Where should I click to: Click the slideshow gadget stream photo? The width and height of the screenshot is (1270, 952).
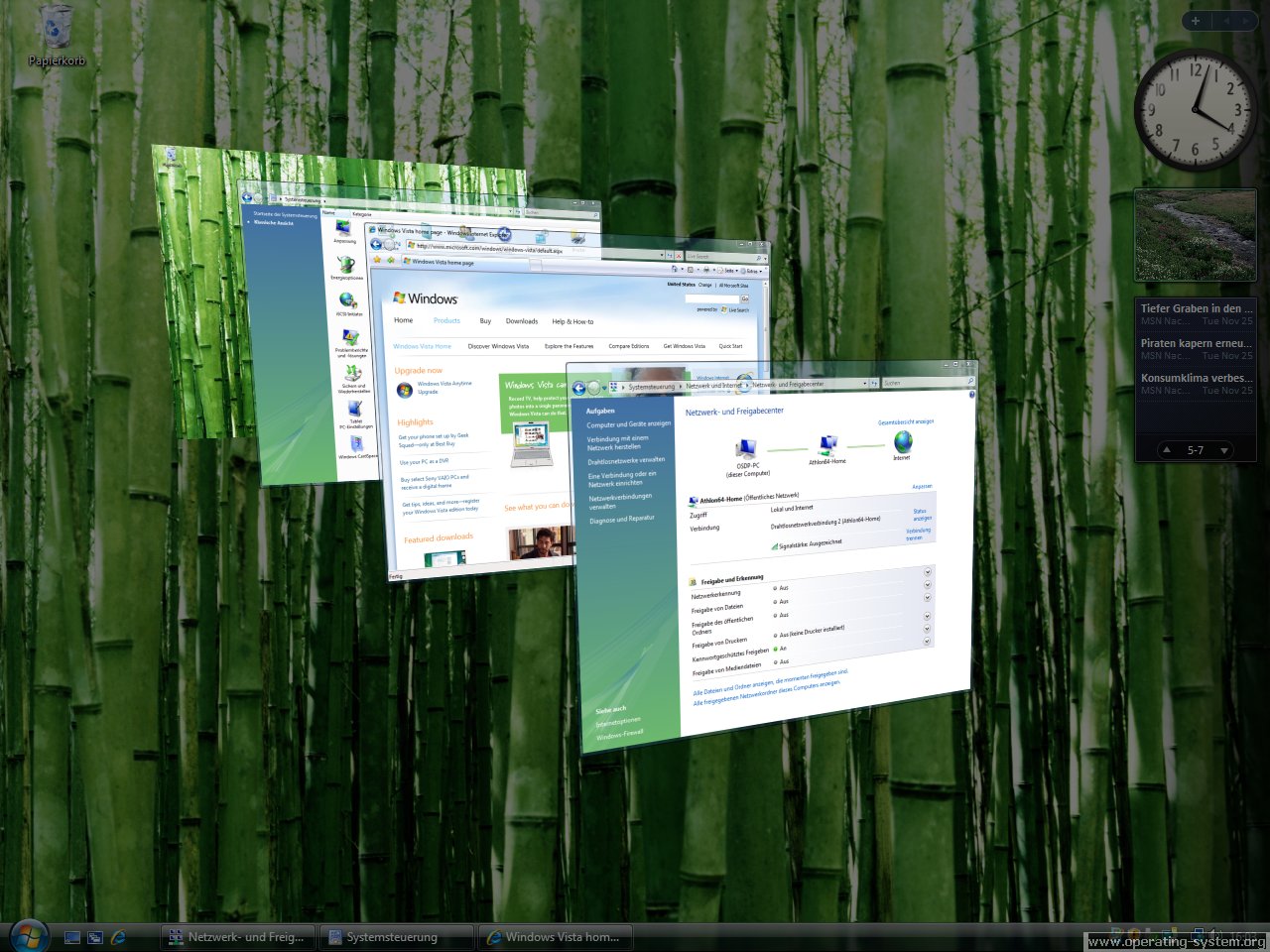pyautogui.click(x=1196, y=236)
